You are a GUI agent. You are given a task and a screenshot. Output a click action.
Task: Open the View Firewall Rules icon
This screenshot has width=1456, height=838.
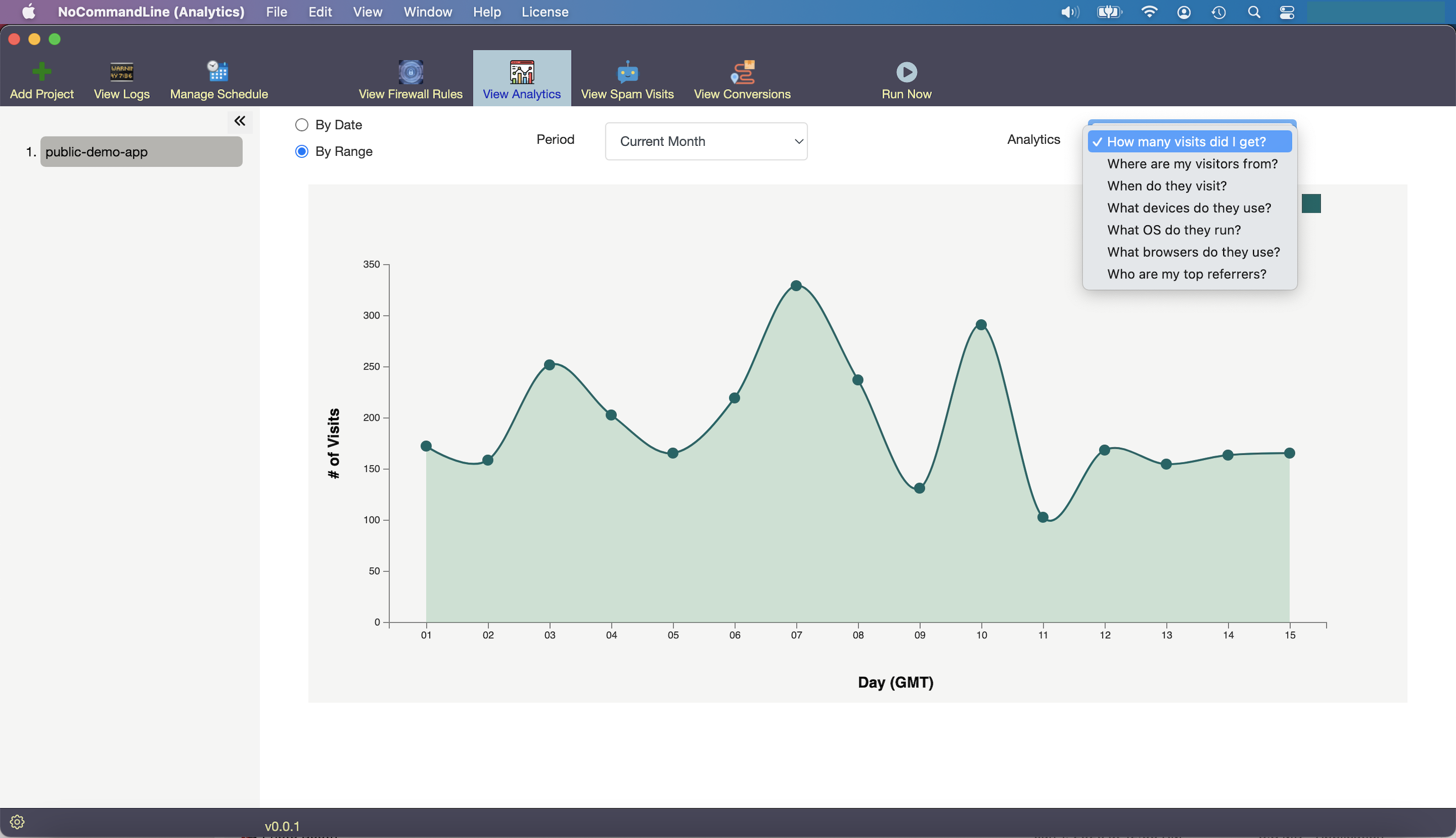pos(411,72)
